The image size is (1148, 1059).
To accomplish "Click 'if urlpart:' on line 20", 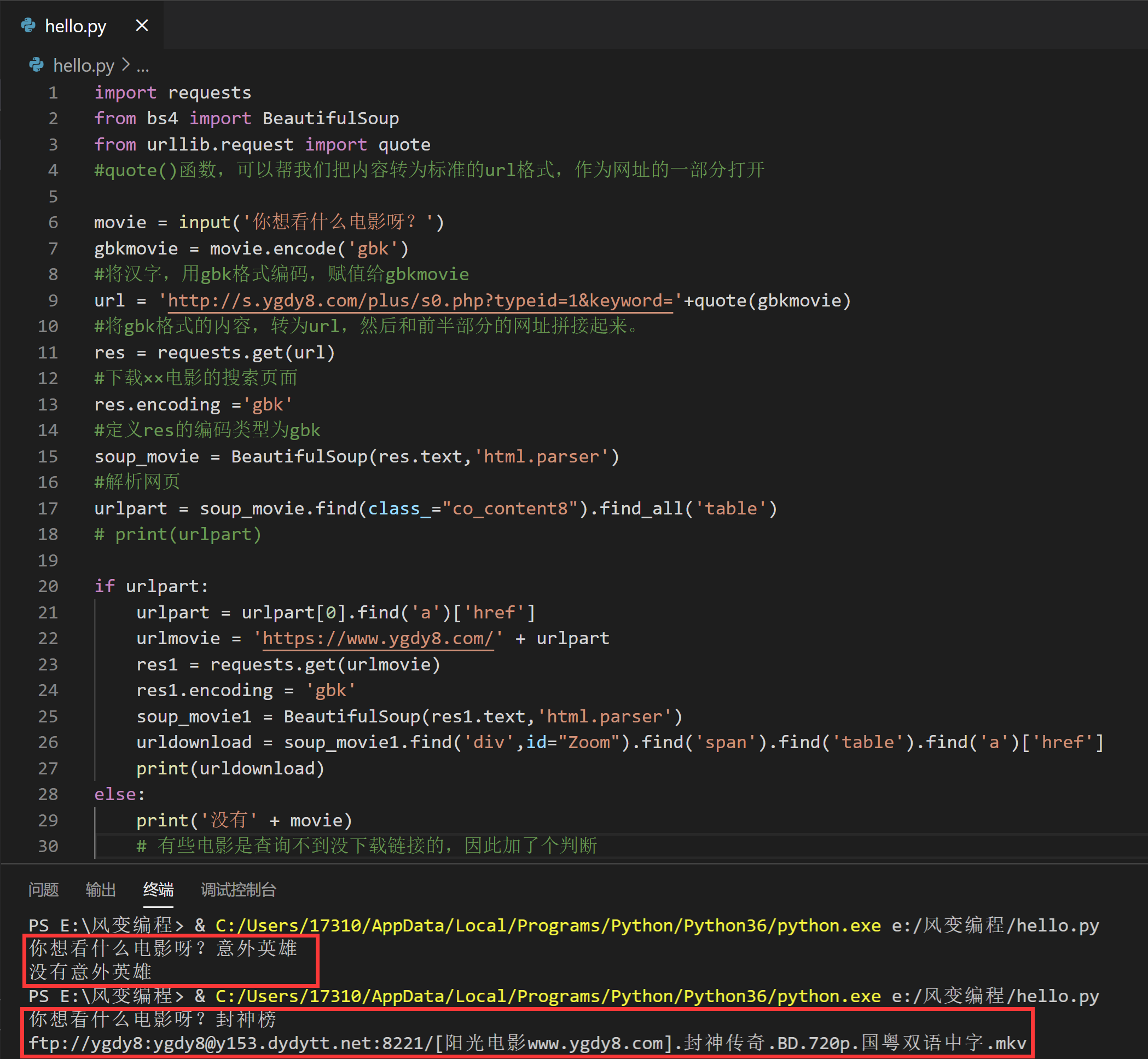I will pos(151,586).
